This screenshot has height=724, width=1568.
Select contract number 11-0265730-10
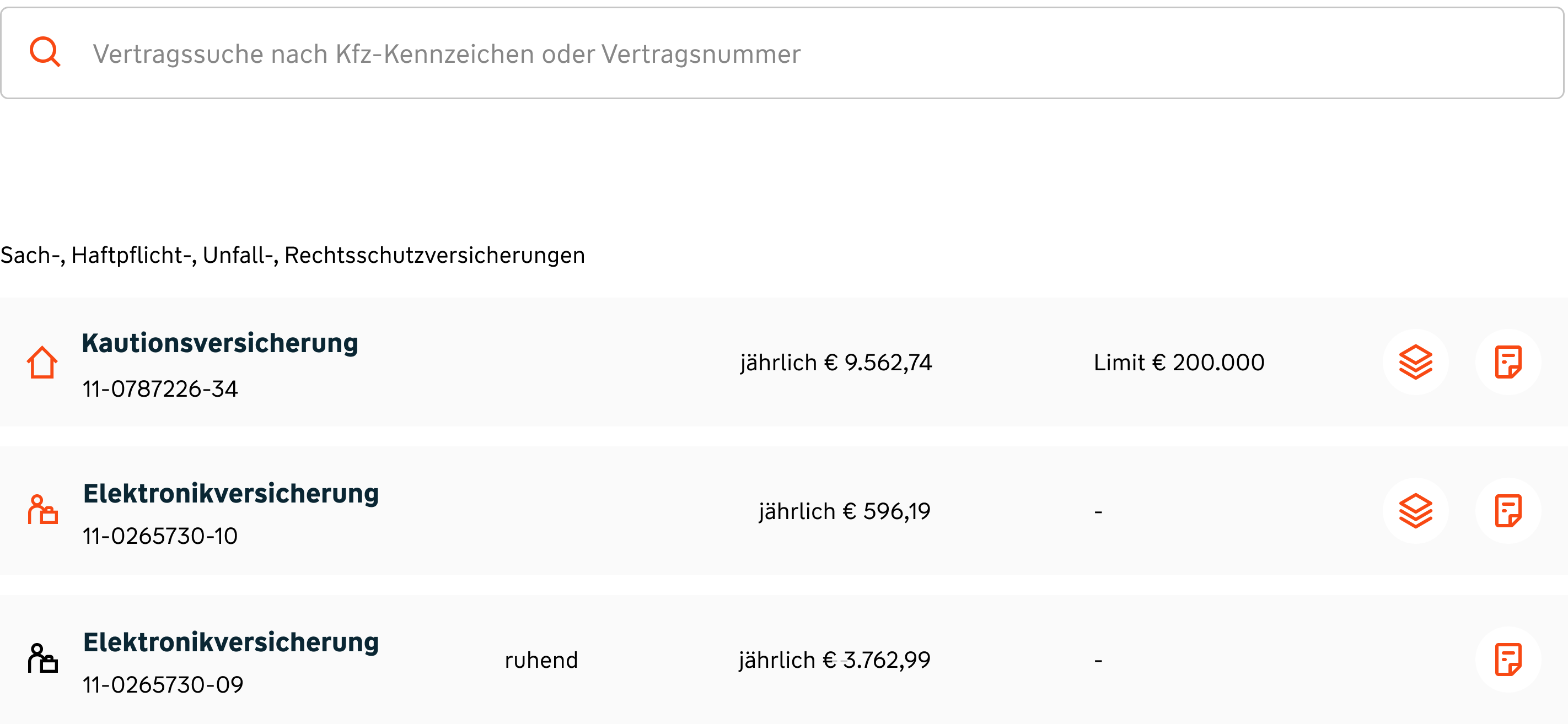(x=160, y=536)
